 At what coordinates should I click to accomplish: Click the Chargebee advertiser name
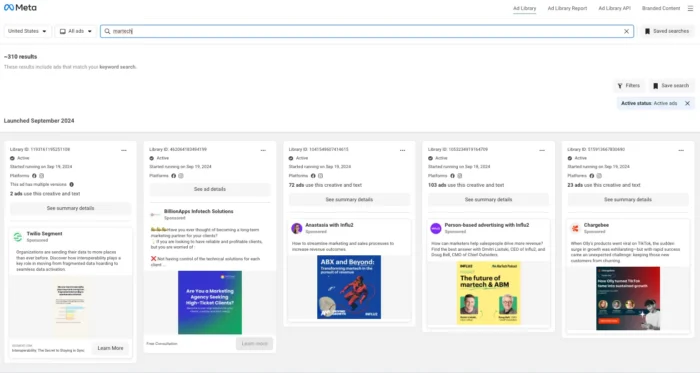coord(596,225)
